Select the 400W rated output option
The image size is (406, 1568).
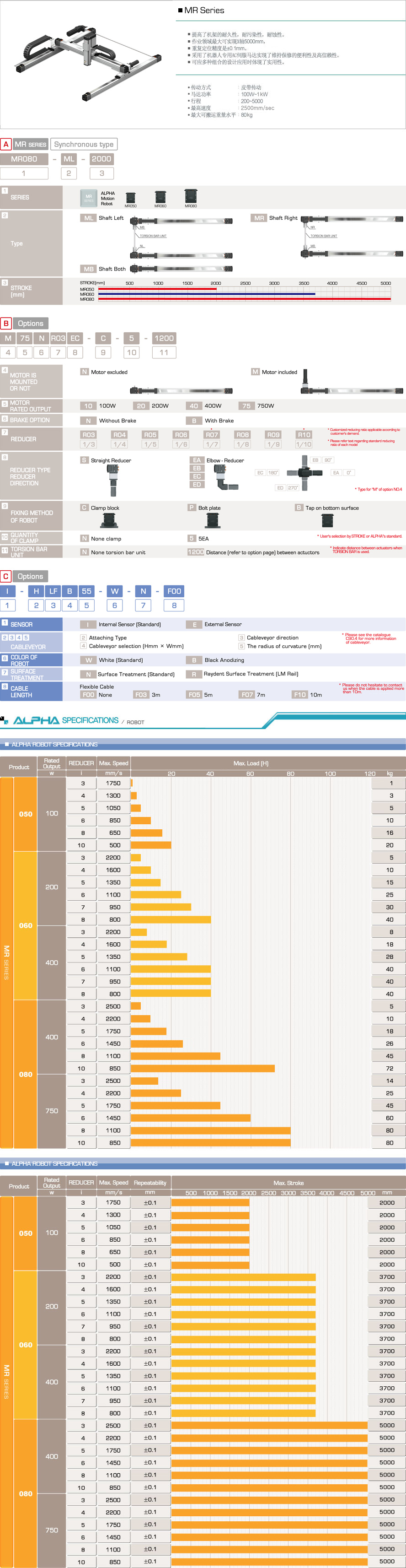tap(205, 406)
